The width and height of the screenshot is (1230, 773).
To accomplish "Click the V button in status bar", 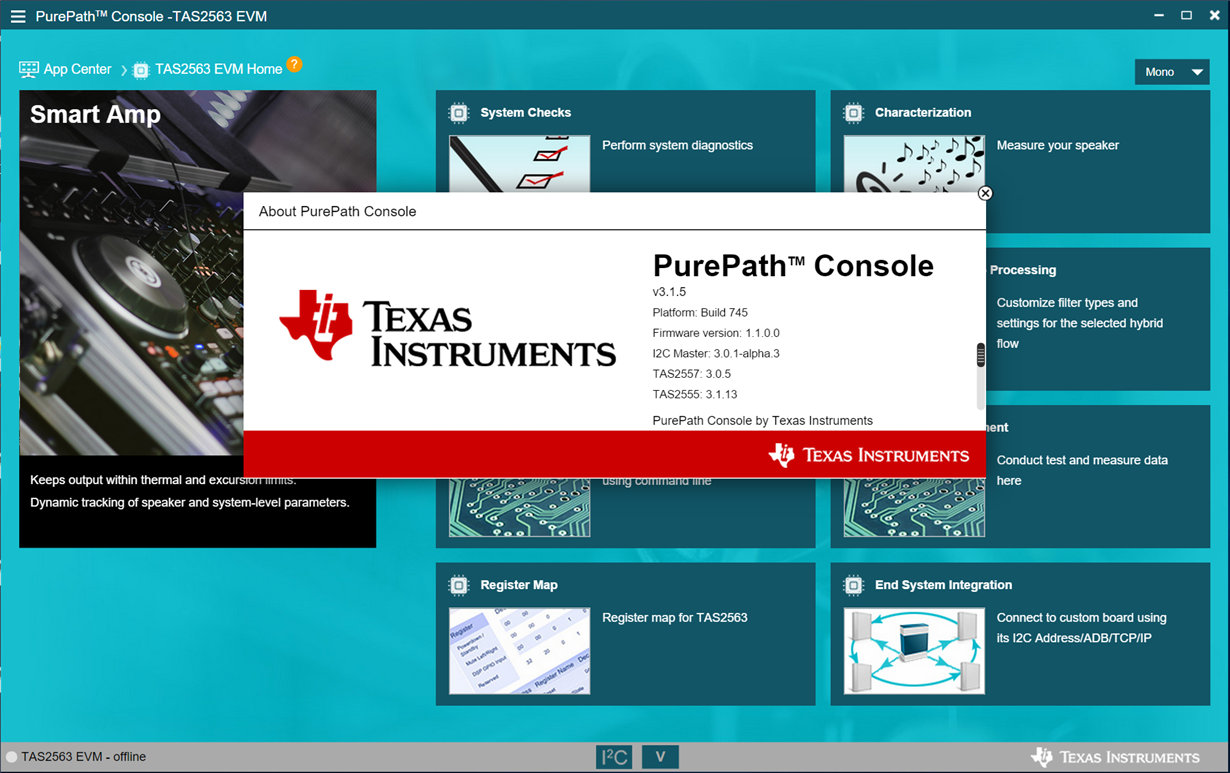I will click(x=660, y=757).
